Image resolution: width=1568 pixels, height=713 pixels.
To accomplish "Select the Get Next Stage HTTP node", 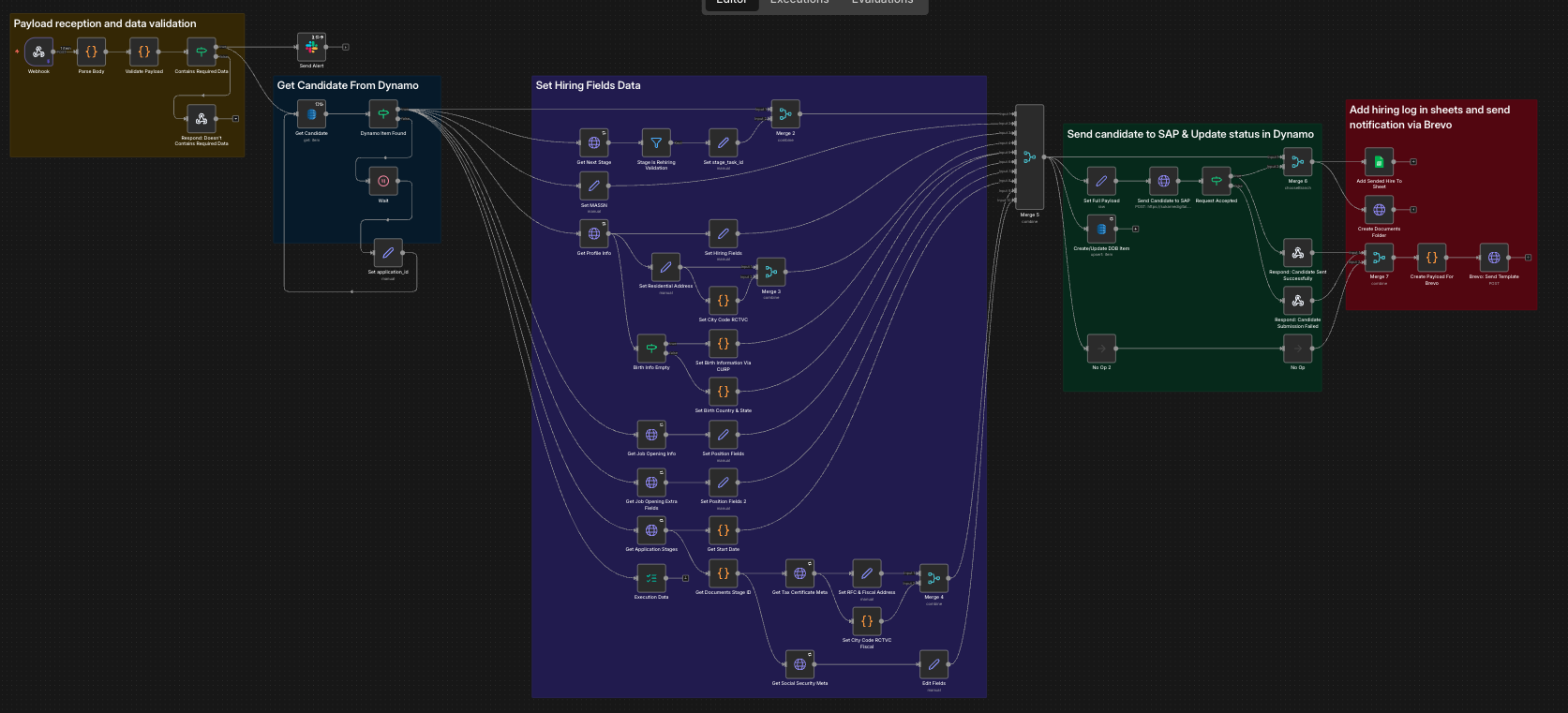I will click(x=593, y=143).
